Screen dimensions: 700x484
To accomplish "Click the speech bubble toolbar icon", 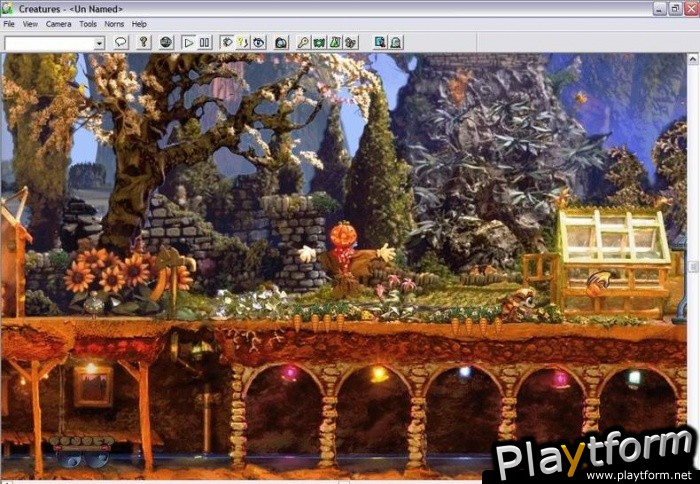I will pyautogui.click(x=121, y=42).
